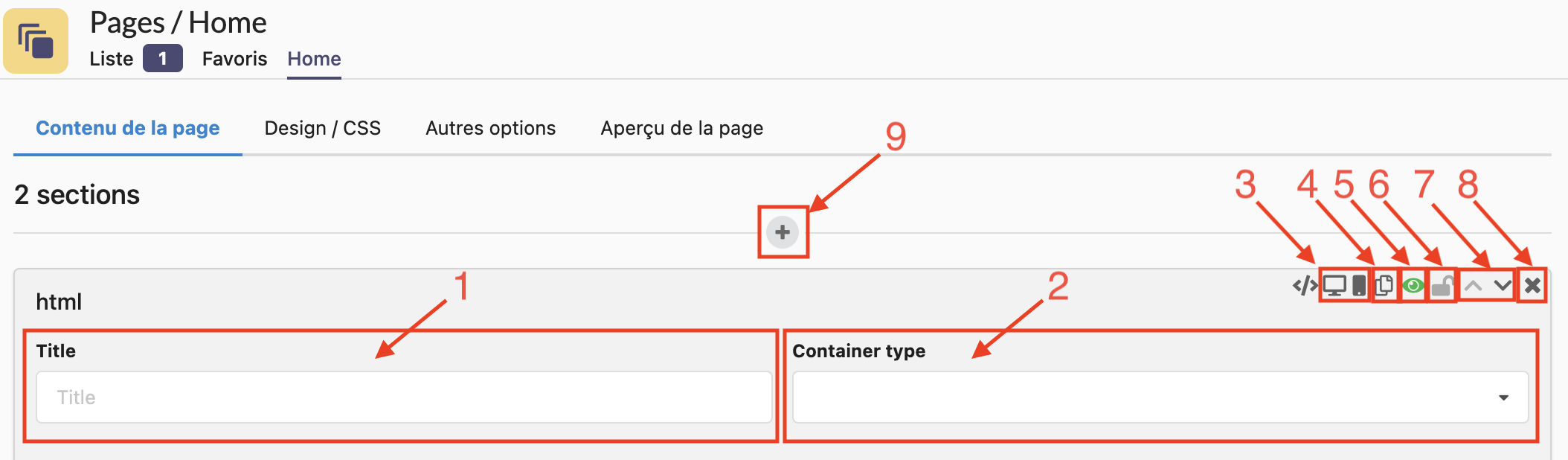The width and height of the screenshot is (1568, 460).
Task: Open the Favoris link
Action: pos(234,59)
